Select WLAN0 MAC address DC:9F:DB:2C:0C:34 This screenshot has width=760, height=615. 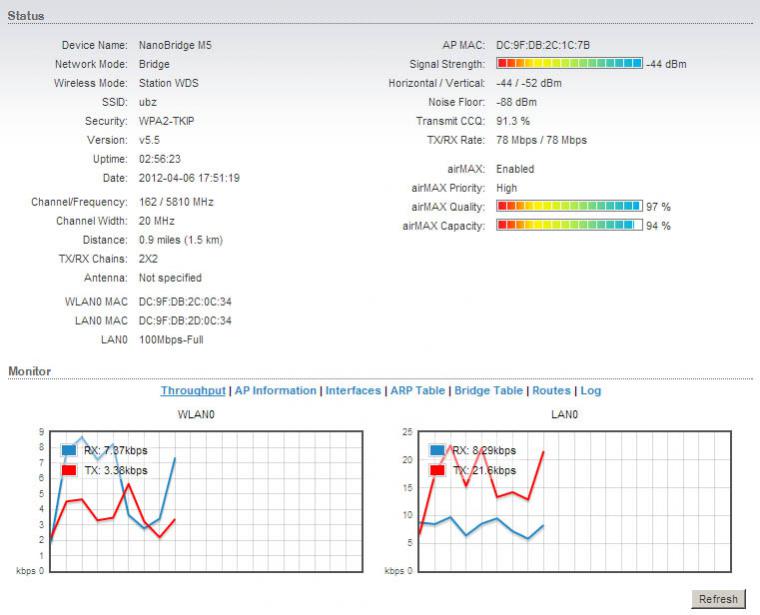[185, 301]
